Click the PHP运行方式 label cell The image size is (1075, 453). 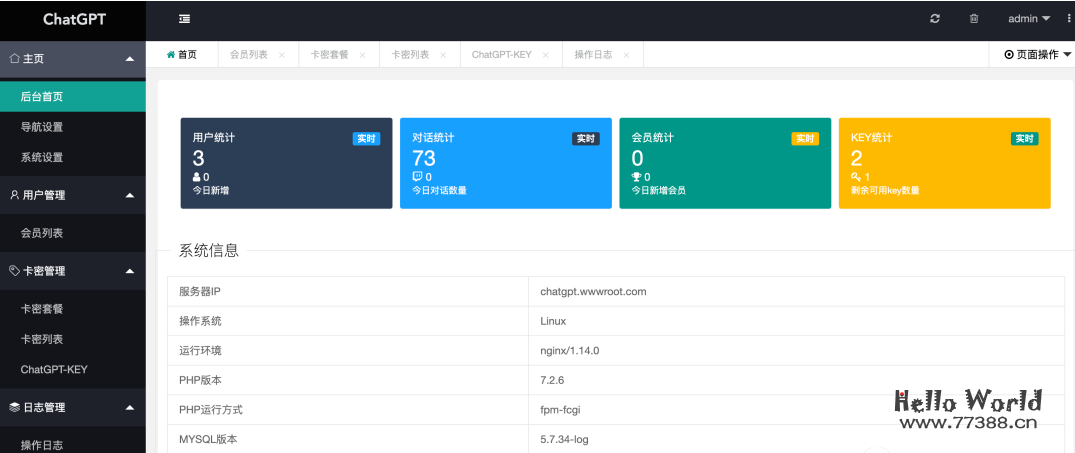(x=348, y=410)
